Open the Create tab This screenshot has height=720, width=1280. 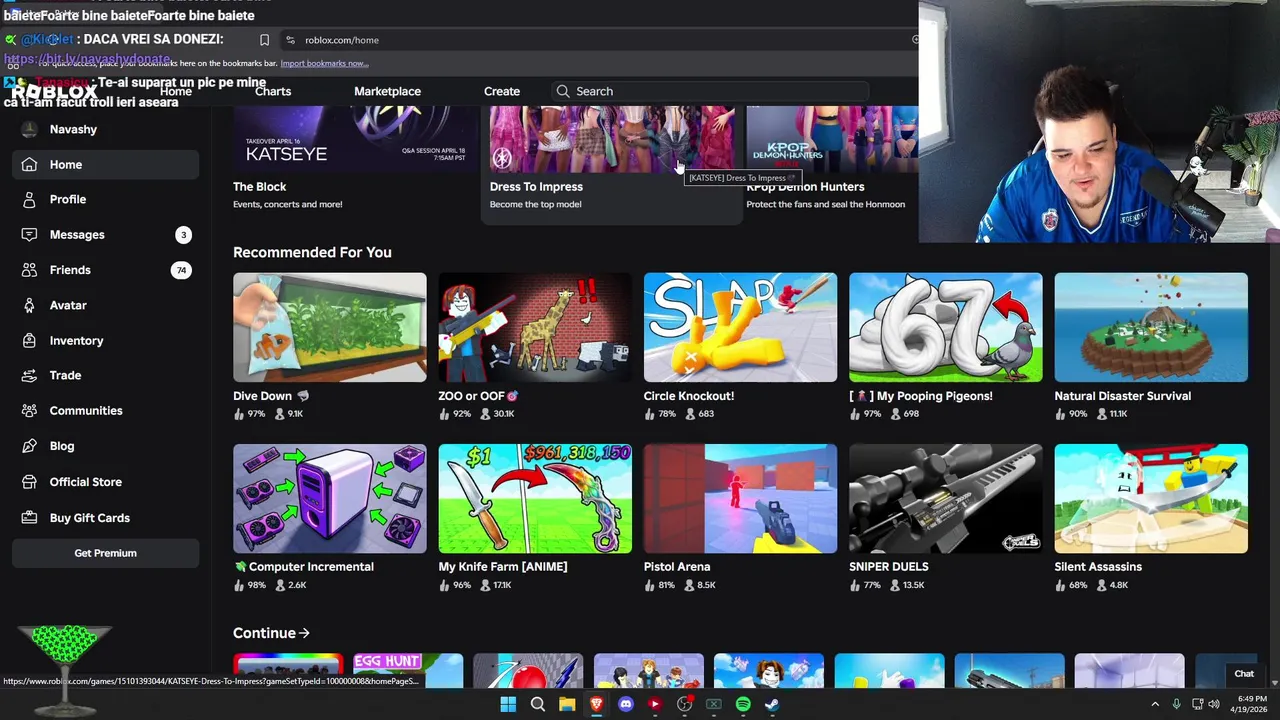(x=502, y=91)
